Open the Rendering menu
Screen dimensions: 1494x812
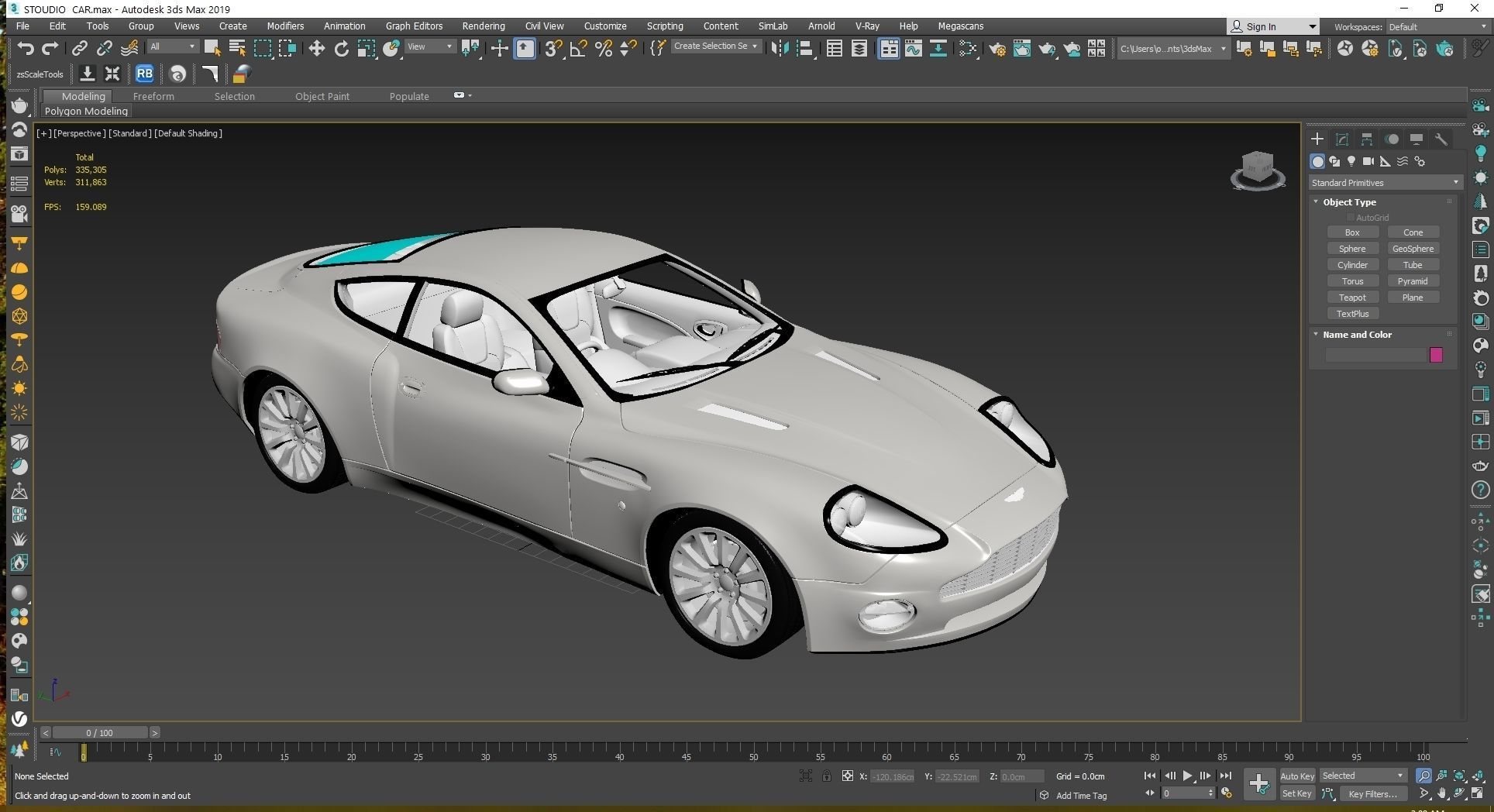pos(484,26)
